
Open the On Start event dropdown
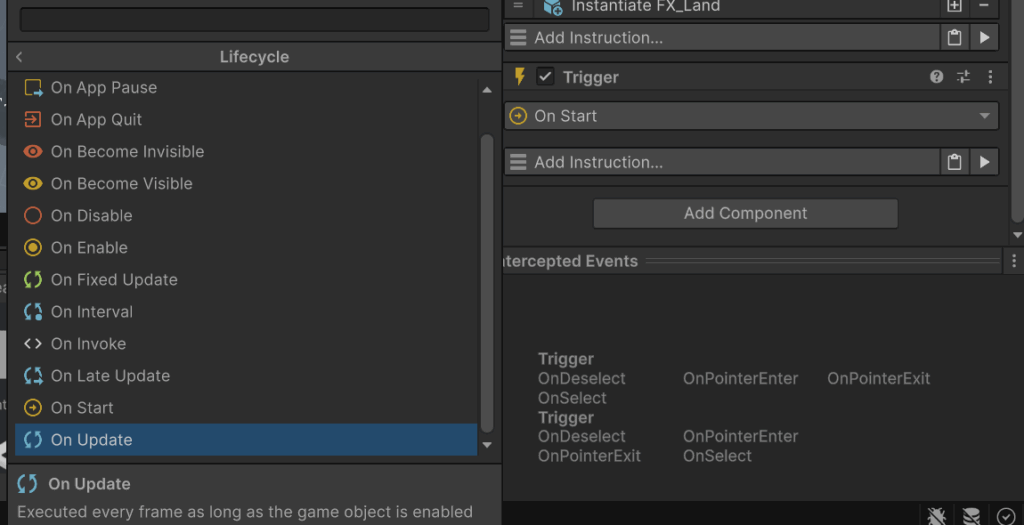(x=750, y=116)
